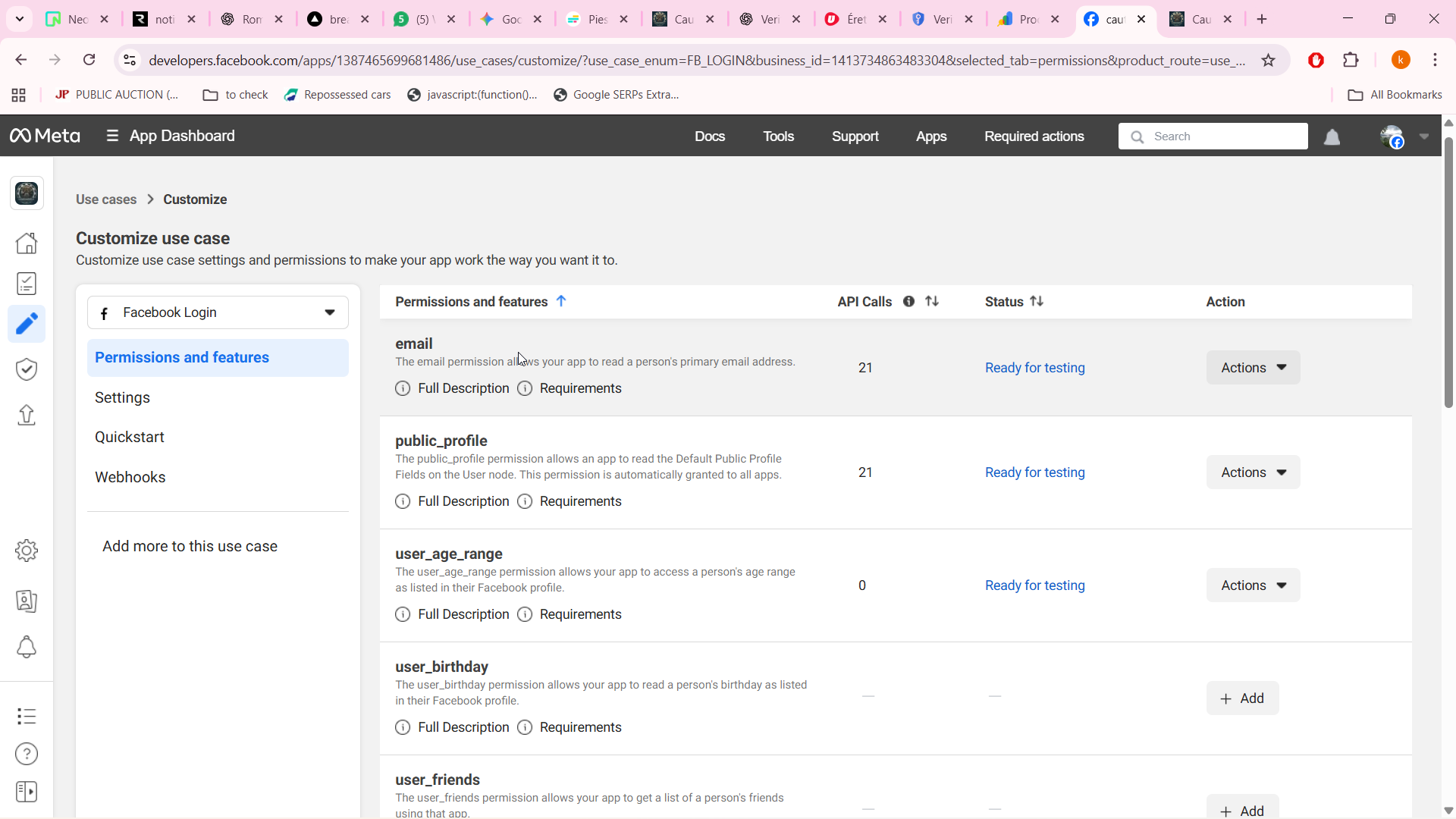Select the Use cases pencil icon
Viewport: 1456px width, 819px height.
click(27, 324)
